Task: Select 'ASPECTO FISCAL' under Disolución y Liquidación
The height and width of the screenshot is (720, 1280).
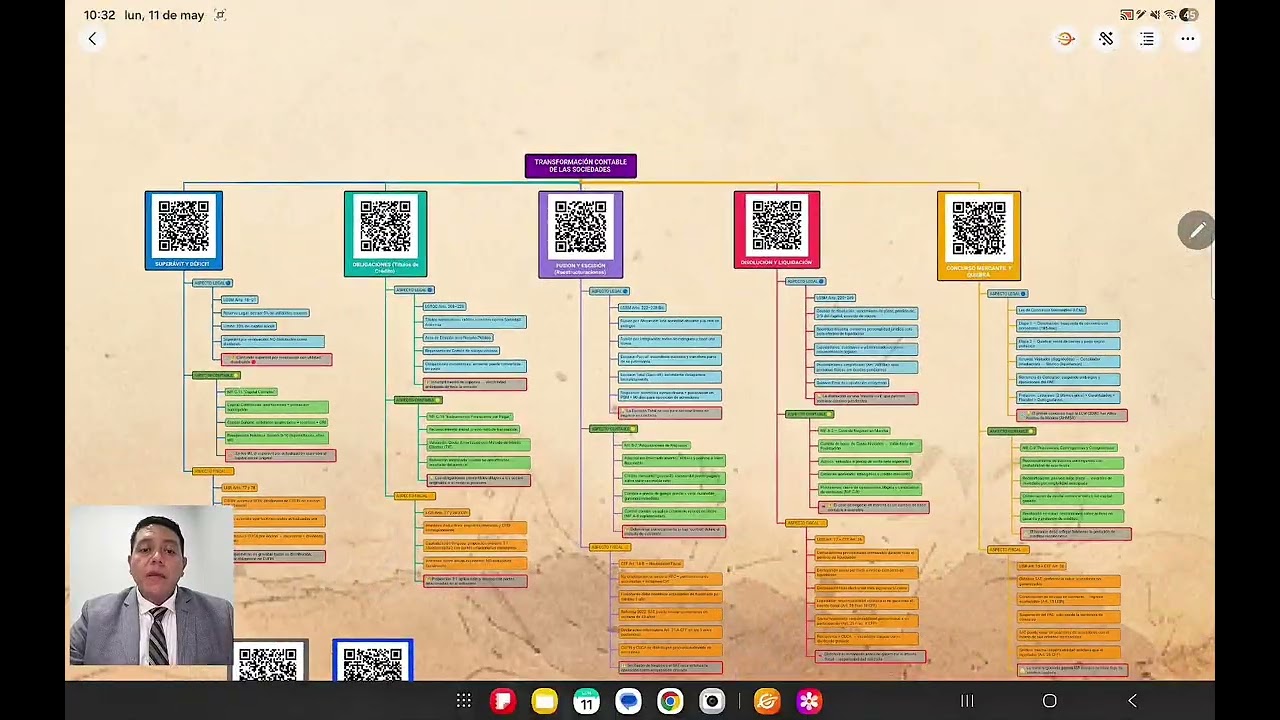Action: point(806,523)
